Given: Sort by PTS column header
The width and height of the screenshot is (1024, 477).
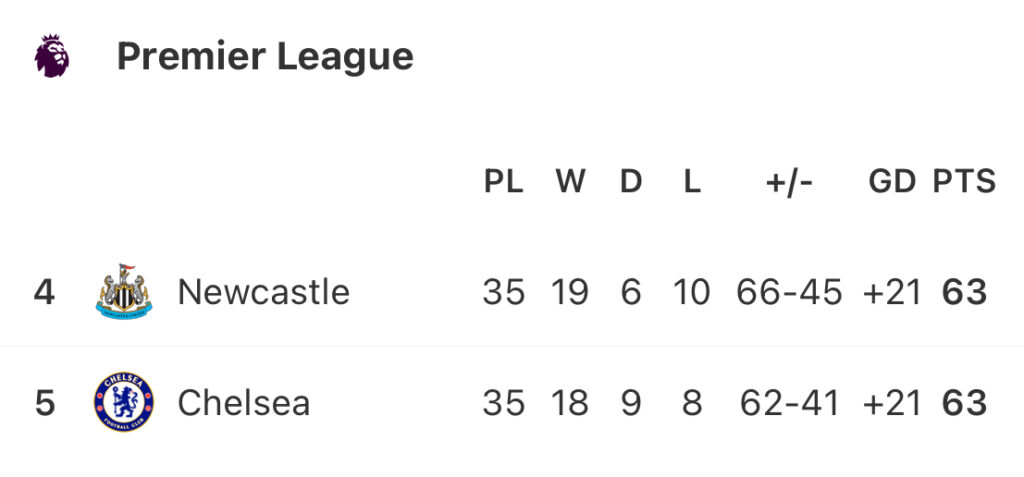Looking at the screenshot, I should click(964, 181).
